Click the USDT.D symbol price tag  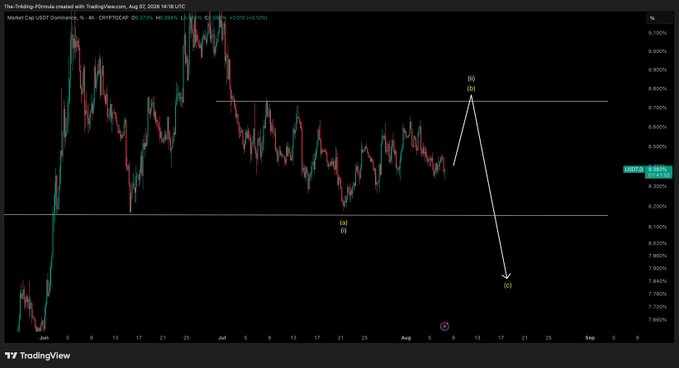click(x=634, y=169)
